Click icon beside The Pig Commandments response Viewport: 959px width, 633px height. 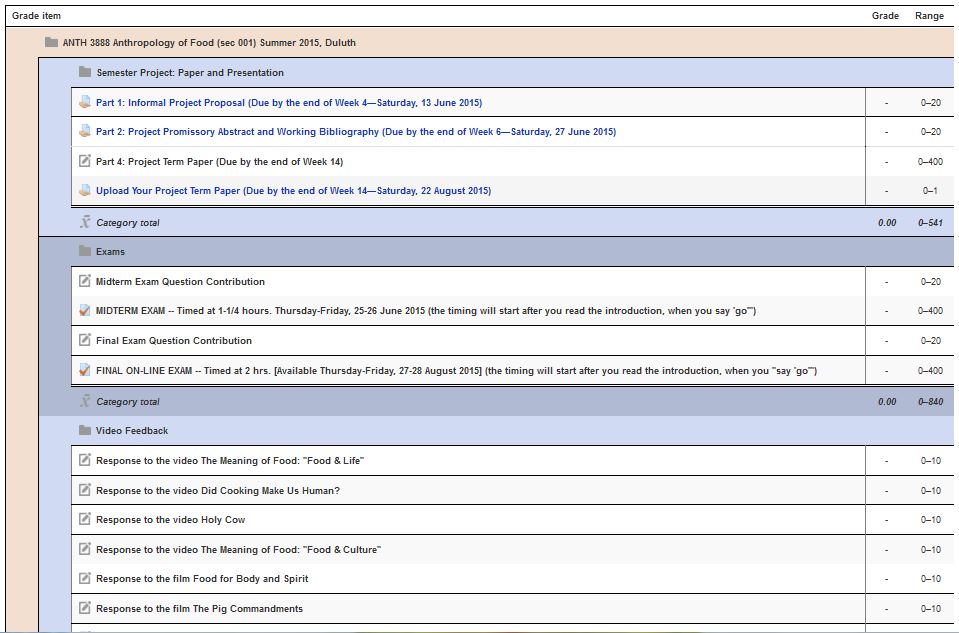pos(84,608)
